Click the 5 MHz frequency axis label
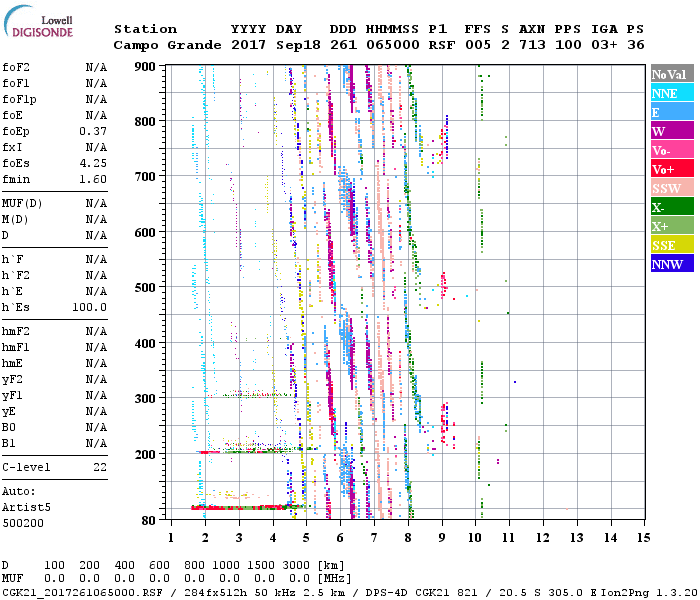This screenshot has width=700, height=600. pyautogui.click(x=306, y=538)
